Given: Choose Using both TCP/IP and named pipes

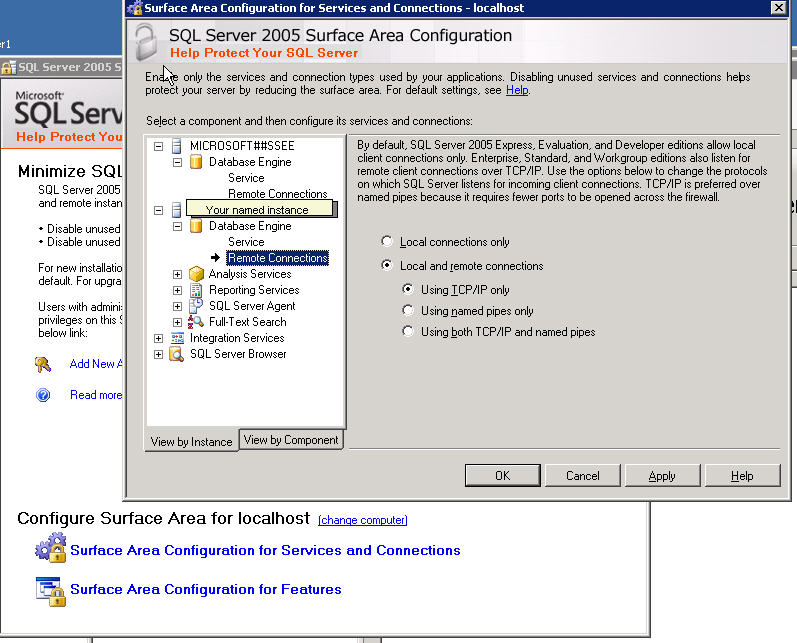Looking at the screenshot, I should [408, 331].
